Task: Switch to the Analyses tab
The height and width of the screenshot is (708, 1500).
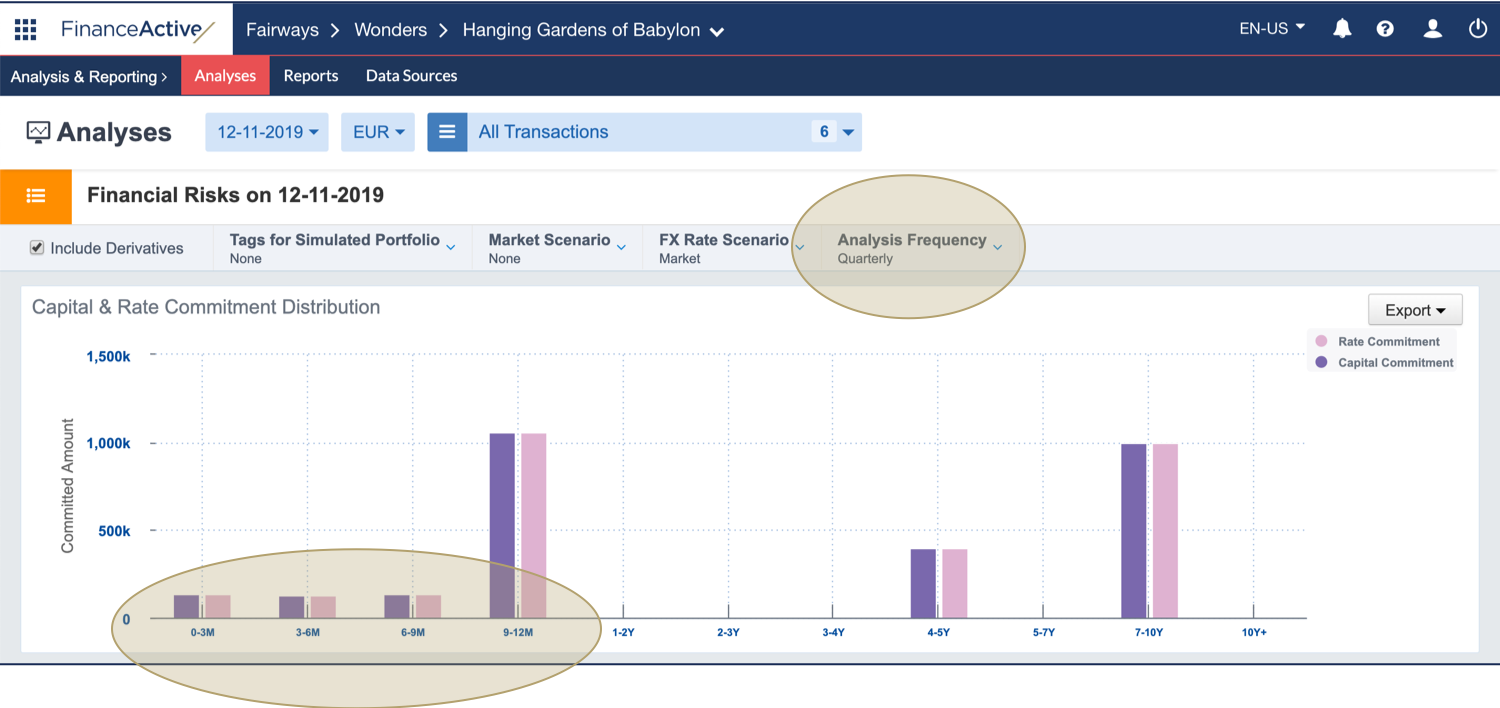Action: tap(225, 76)
